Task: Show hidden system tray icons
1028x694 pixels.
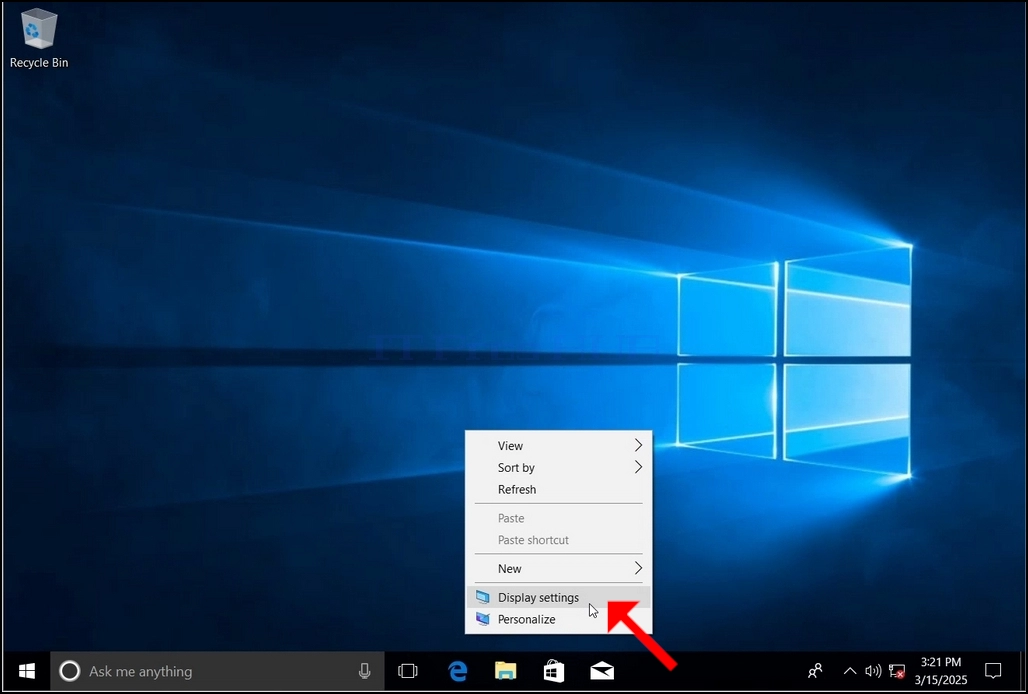Action: click(x=850, y=671)
